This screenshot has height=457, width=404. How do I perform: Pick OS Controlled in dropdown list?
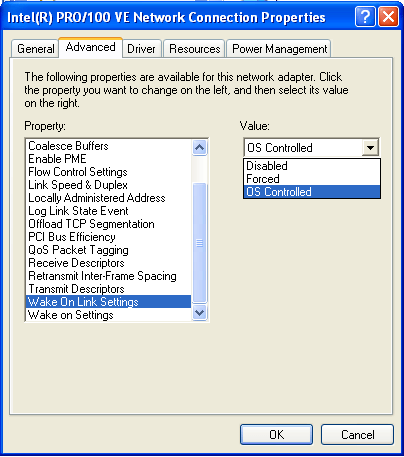(312, 192)
